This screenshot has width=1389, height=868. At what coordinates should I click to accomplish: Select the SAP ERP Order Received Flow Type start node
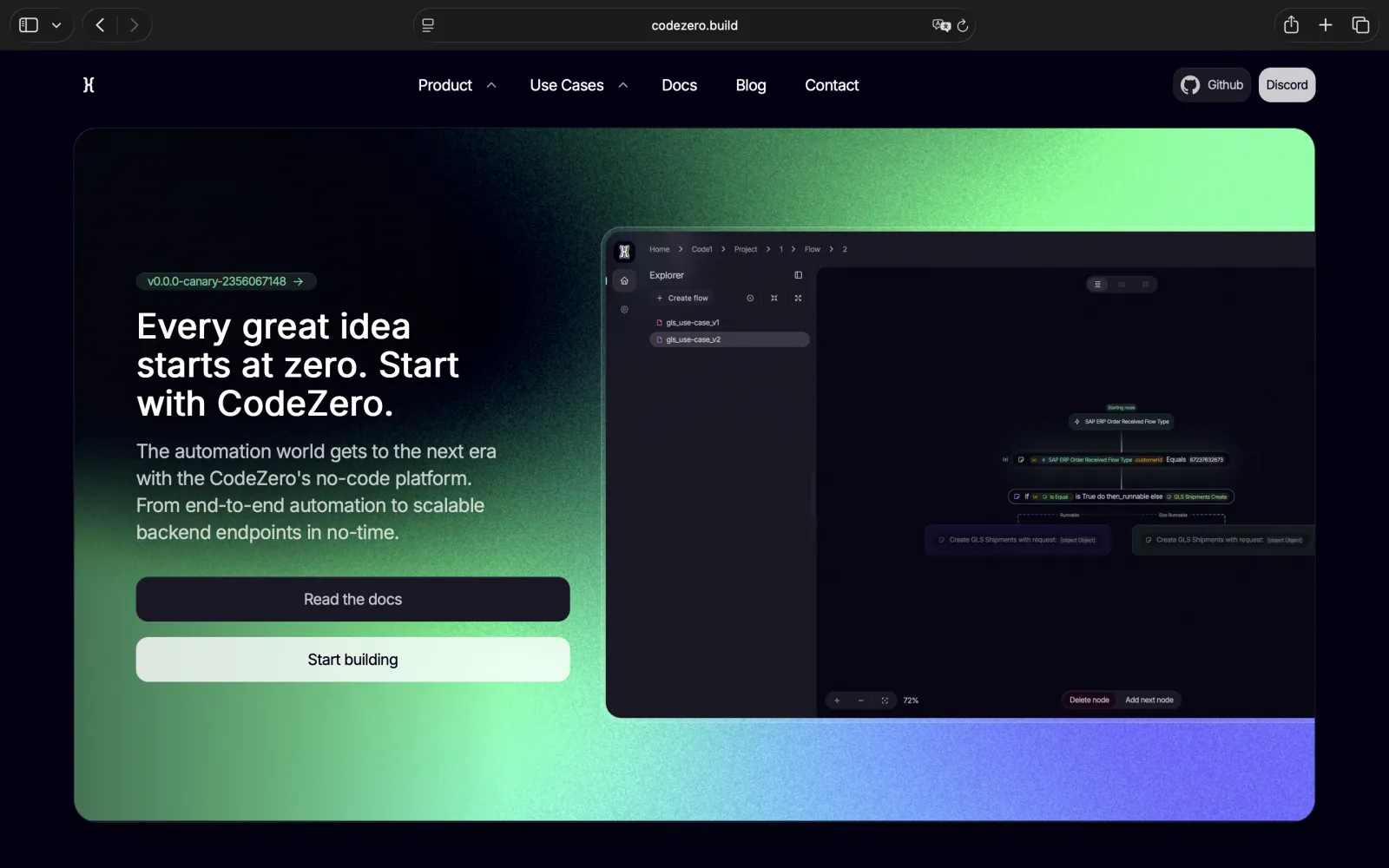(x=1122, y=422)
